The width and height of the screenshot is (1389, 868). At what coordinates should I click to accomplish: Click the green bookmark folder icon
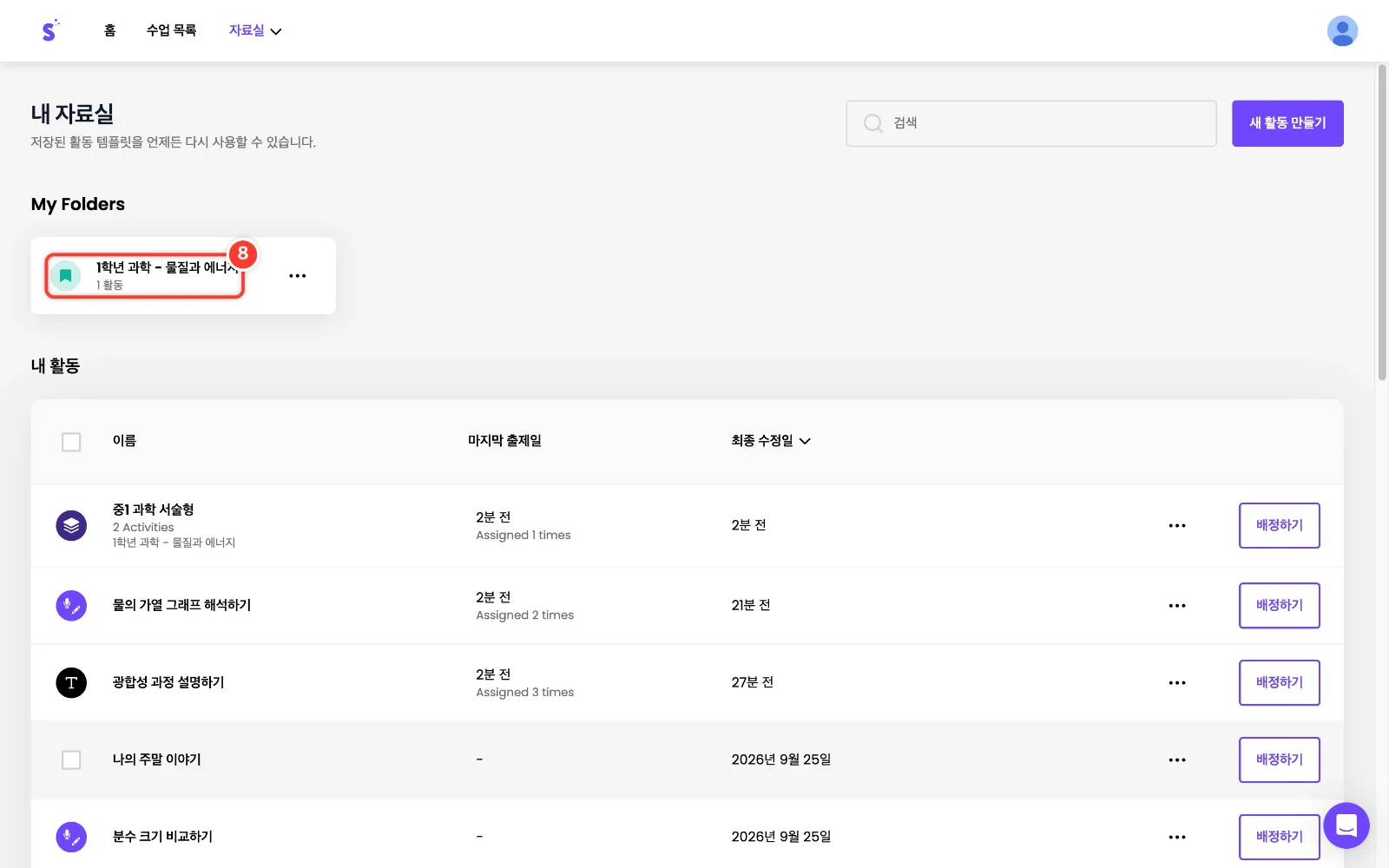coord(65,276)
